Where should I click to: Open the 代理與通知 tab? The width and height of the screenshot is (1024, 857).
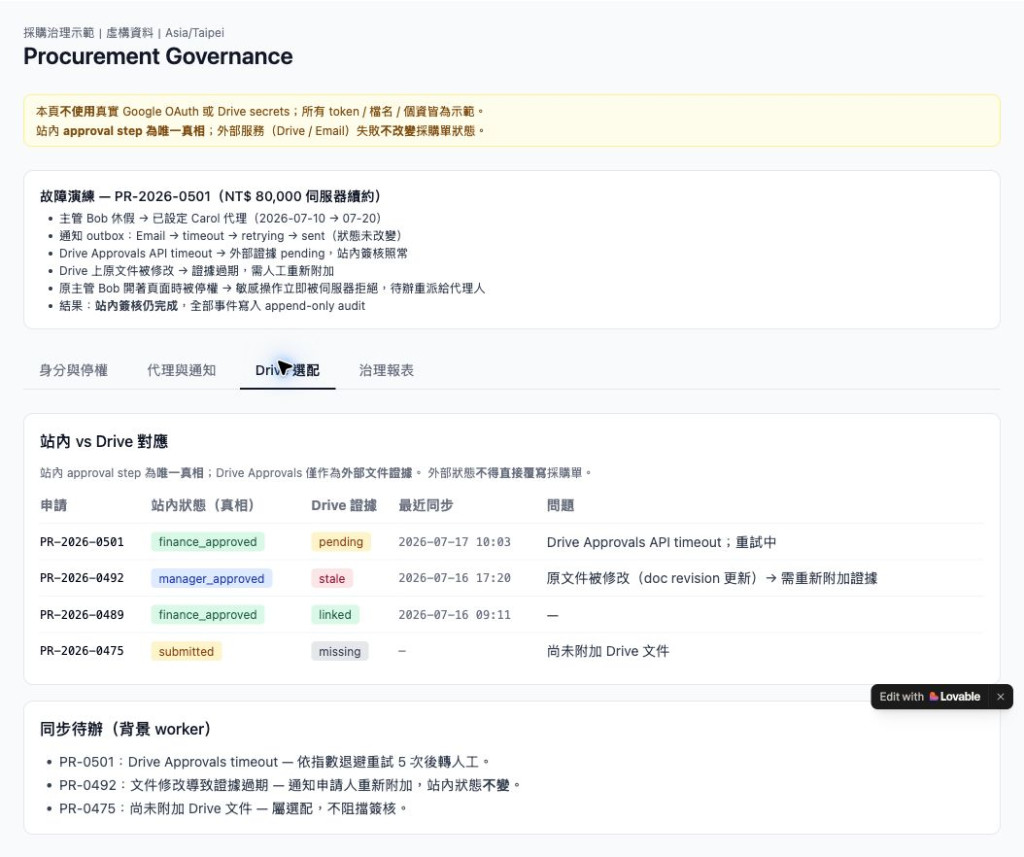pyautogui.click(x=182, y=370)
